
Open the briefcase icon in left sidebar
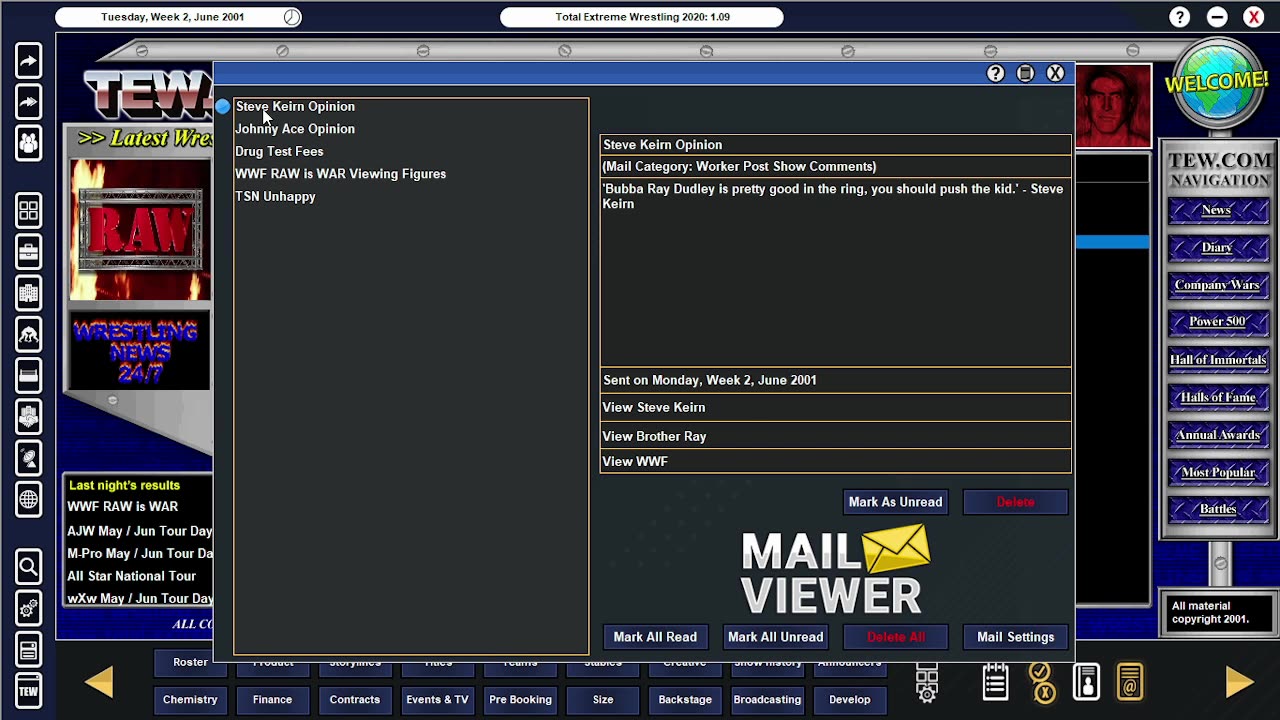click(x=28, y=251)
